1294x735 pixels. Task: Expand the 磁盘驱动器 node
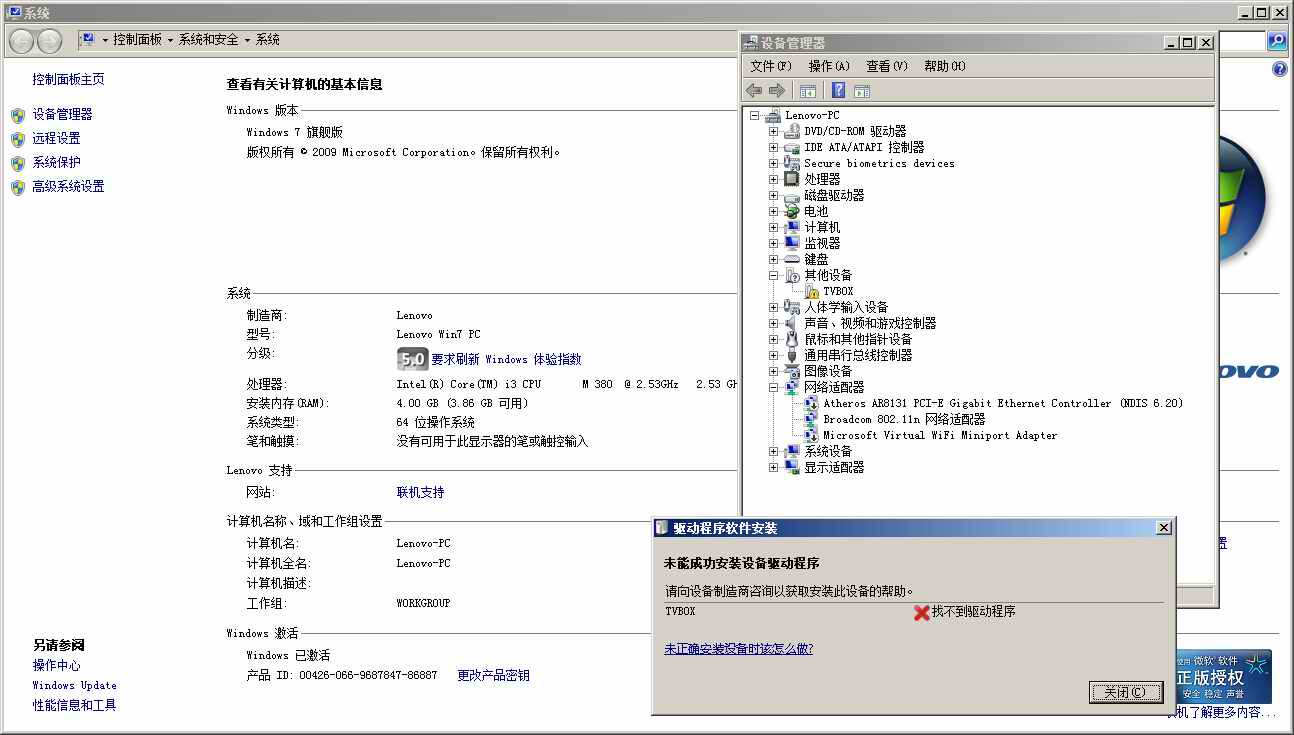773,195
